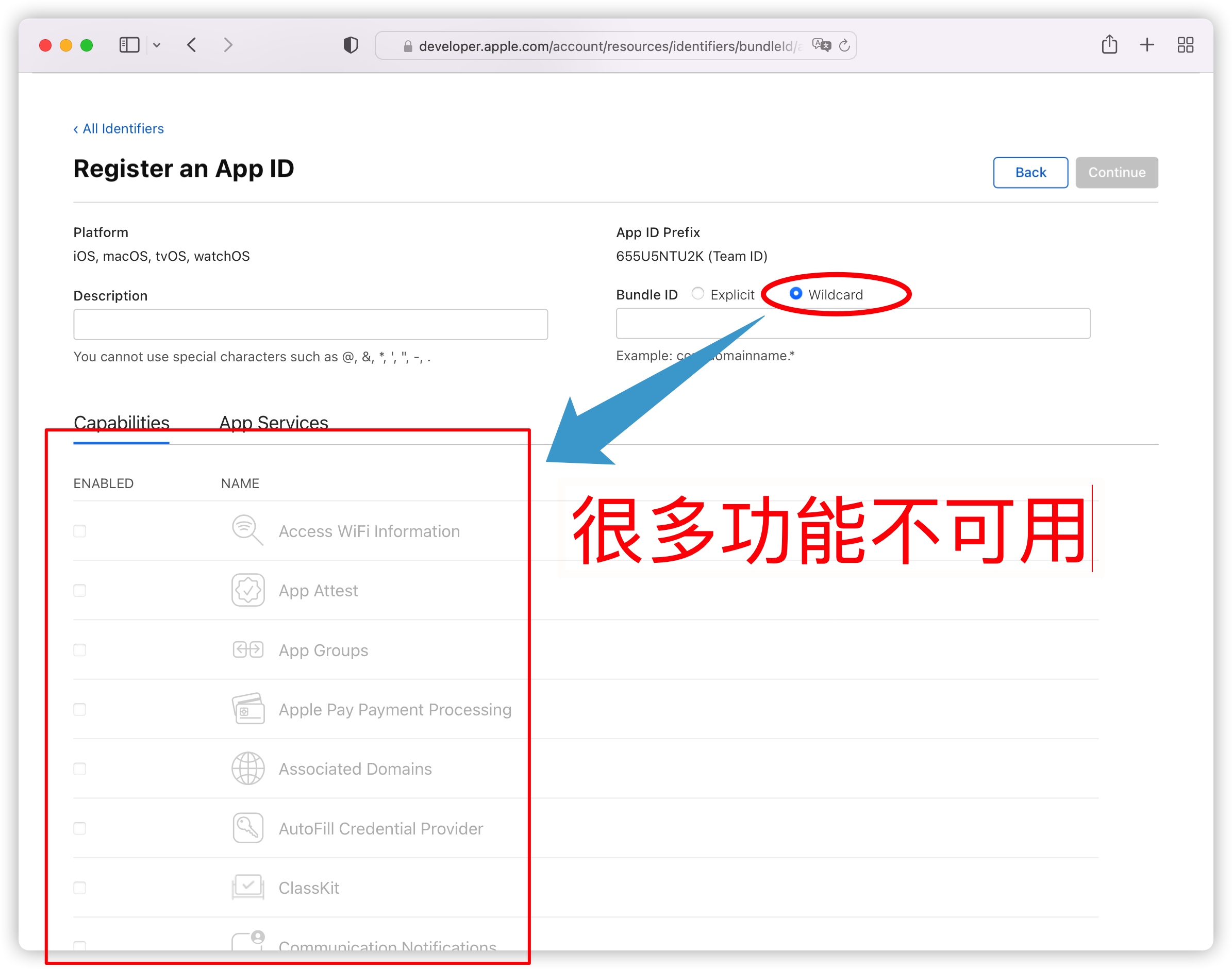
Task: Show the tab overview grid icon
Action: (1185, 45)
